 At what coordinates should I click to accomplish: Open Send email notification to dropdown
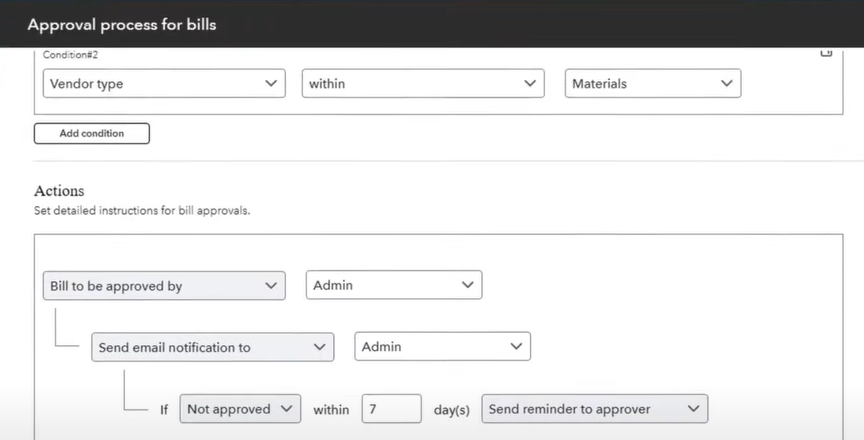point(213,347)
